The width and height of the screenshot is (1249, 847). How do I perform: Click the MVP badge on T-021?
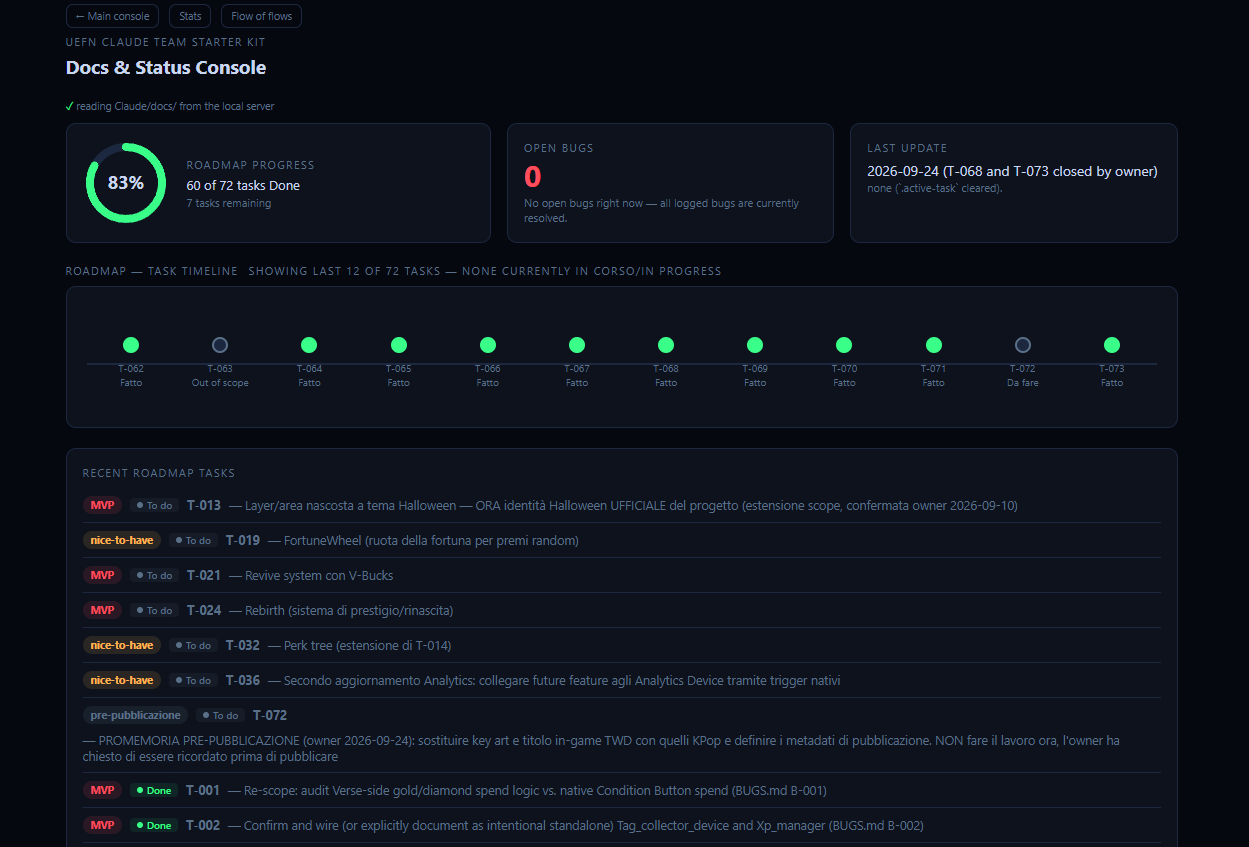point(102,575)
